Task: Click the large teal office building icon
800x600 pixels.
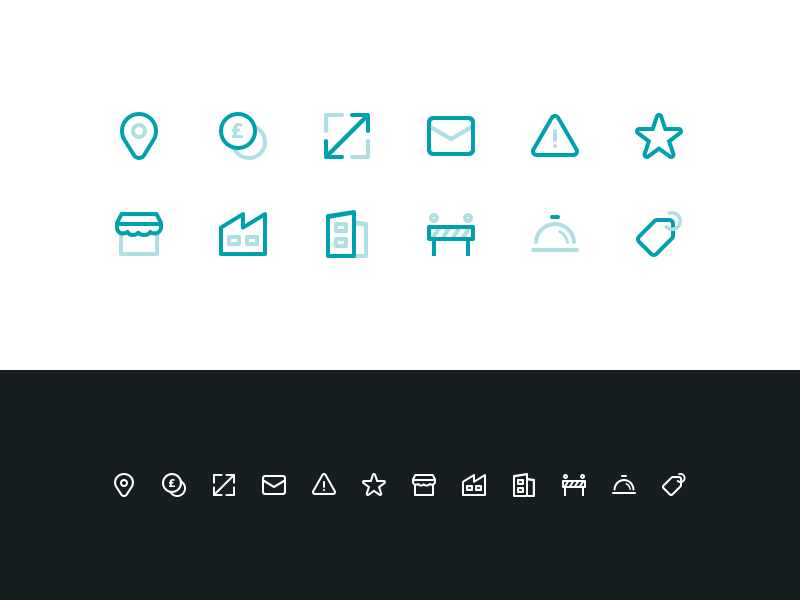Action: (x=347, y=234)
